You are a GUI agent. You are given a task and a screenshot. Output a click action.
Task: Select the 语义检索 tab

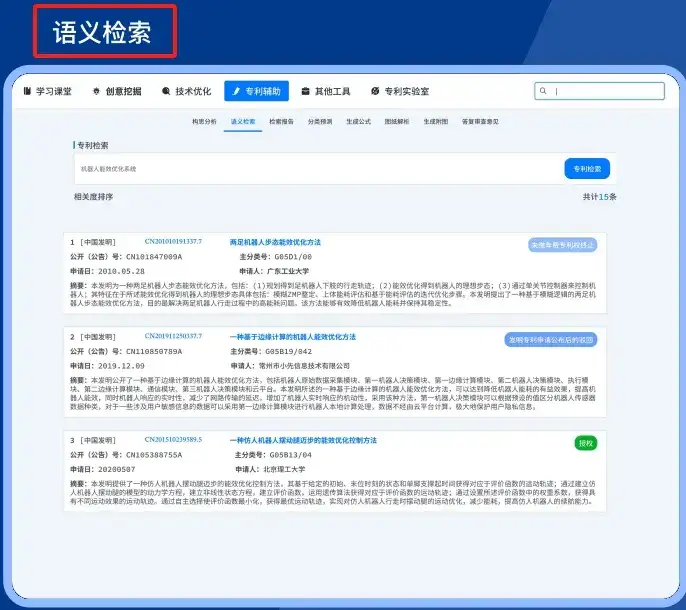pyautogui.click(x=243, y=121)
